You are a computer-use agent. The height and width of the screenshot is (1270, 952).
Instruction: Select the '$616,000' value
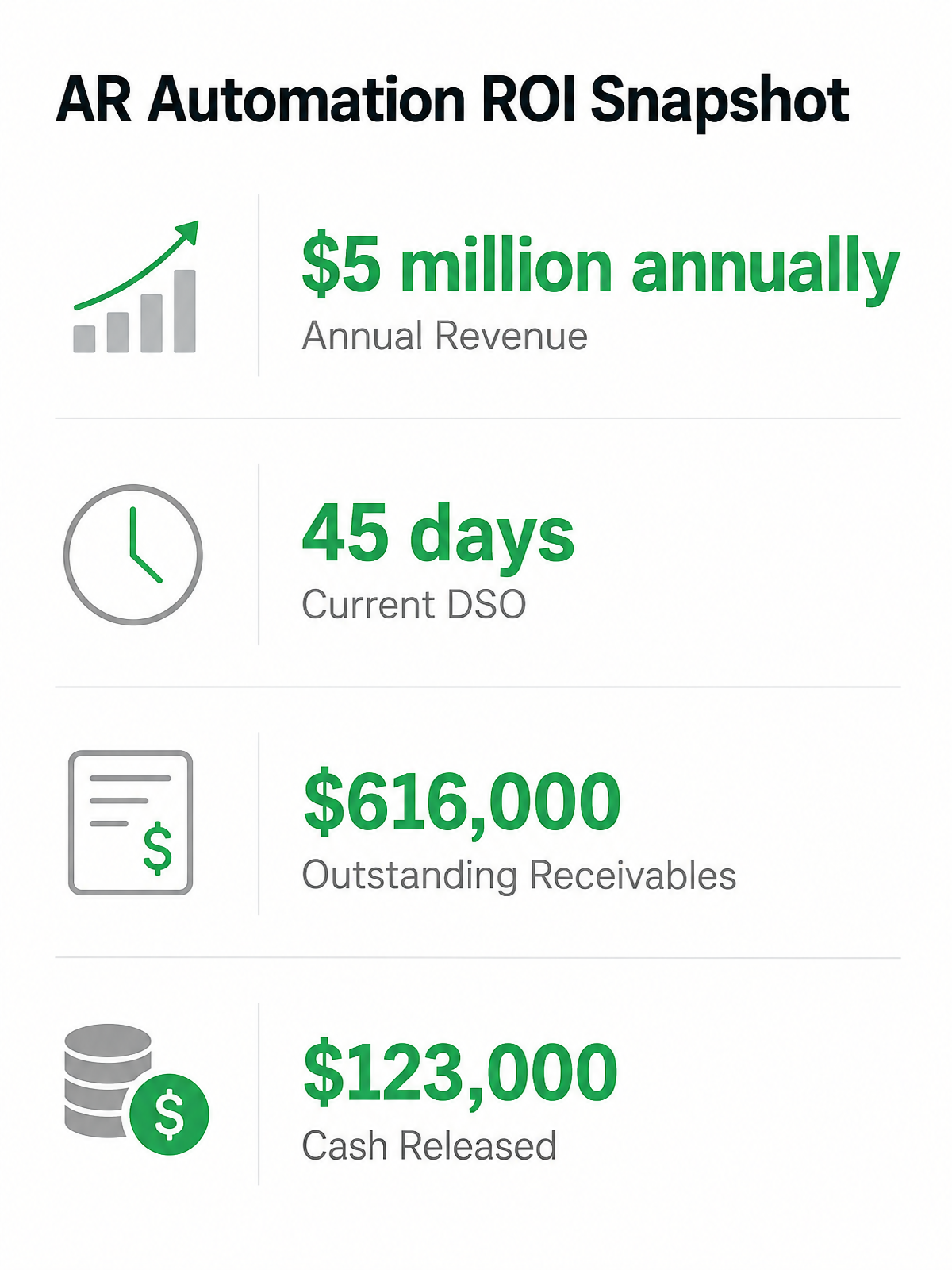(x=462, y=803)
